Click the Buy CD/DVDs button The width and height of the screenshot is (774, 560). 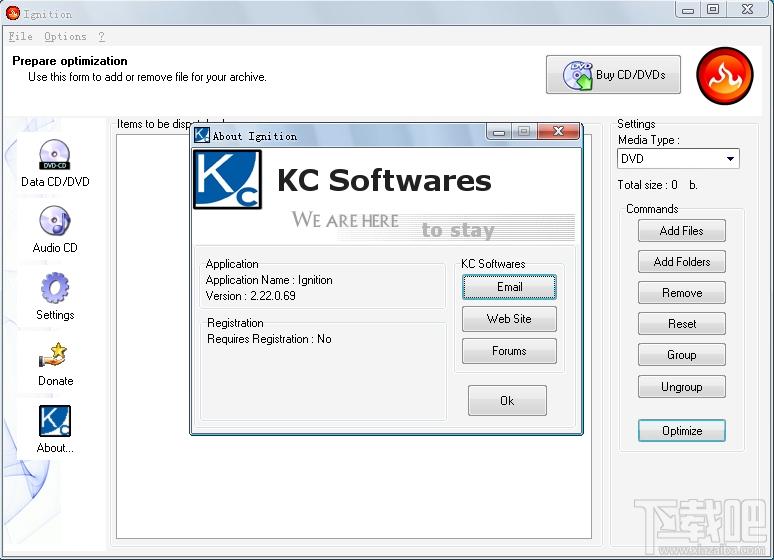pos(613,75)
